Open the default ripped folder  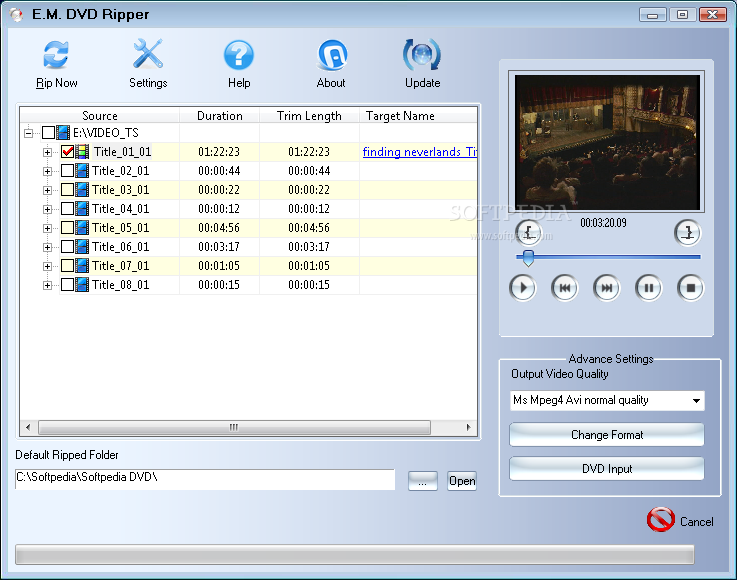[462, 481]
